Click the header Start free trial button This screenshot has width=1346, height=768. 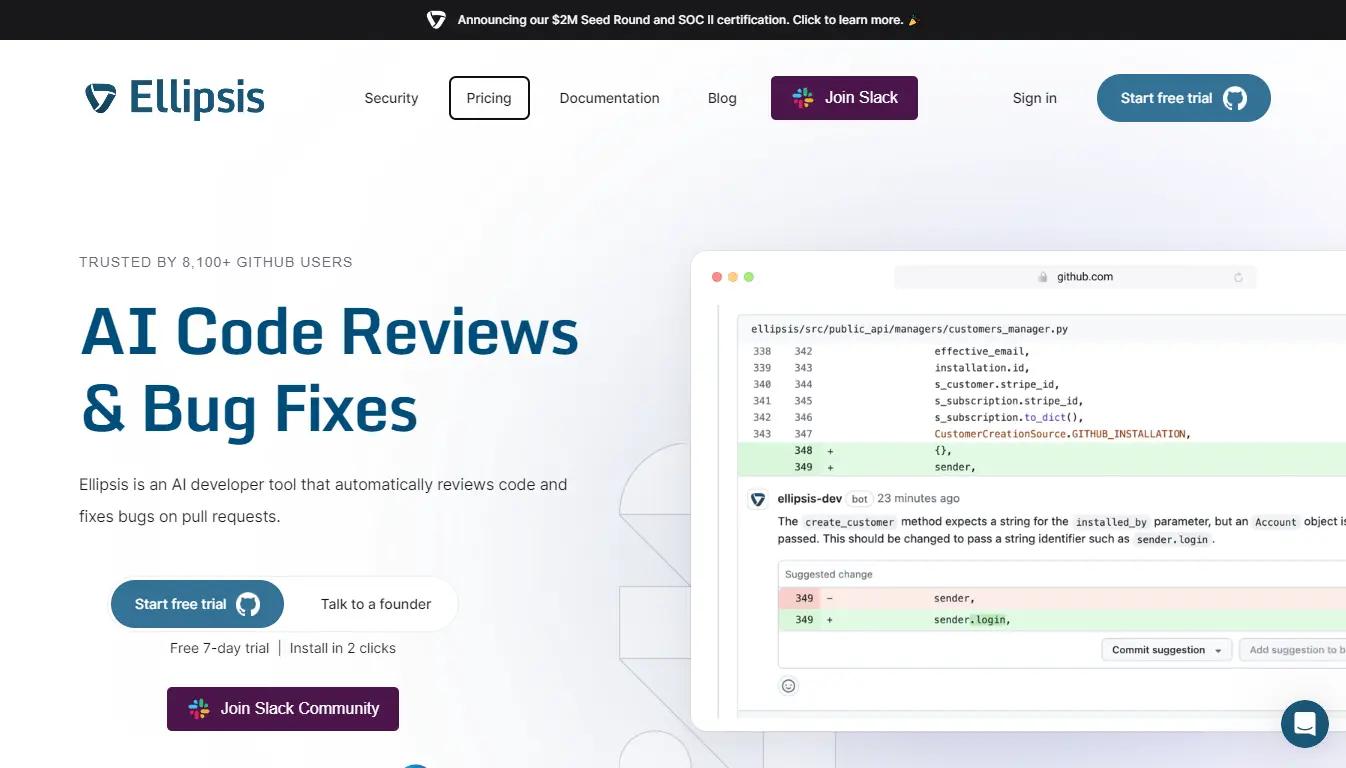point(1183,98)
